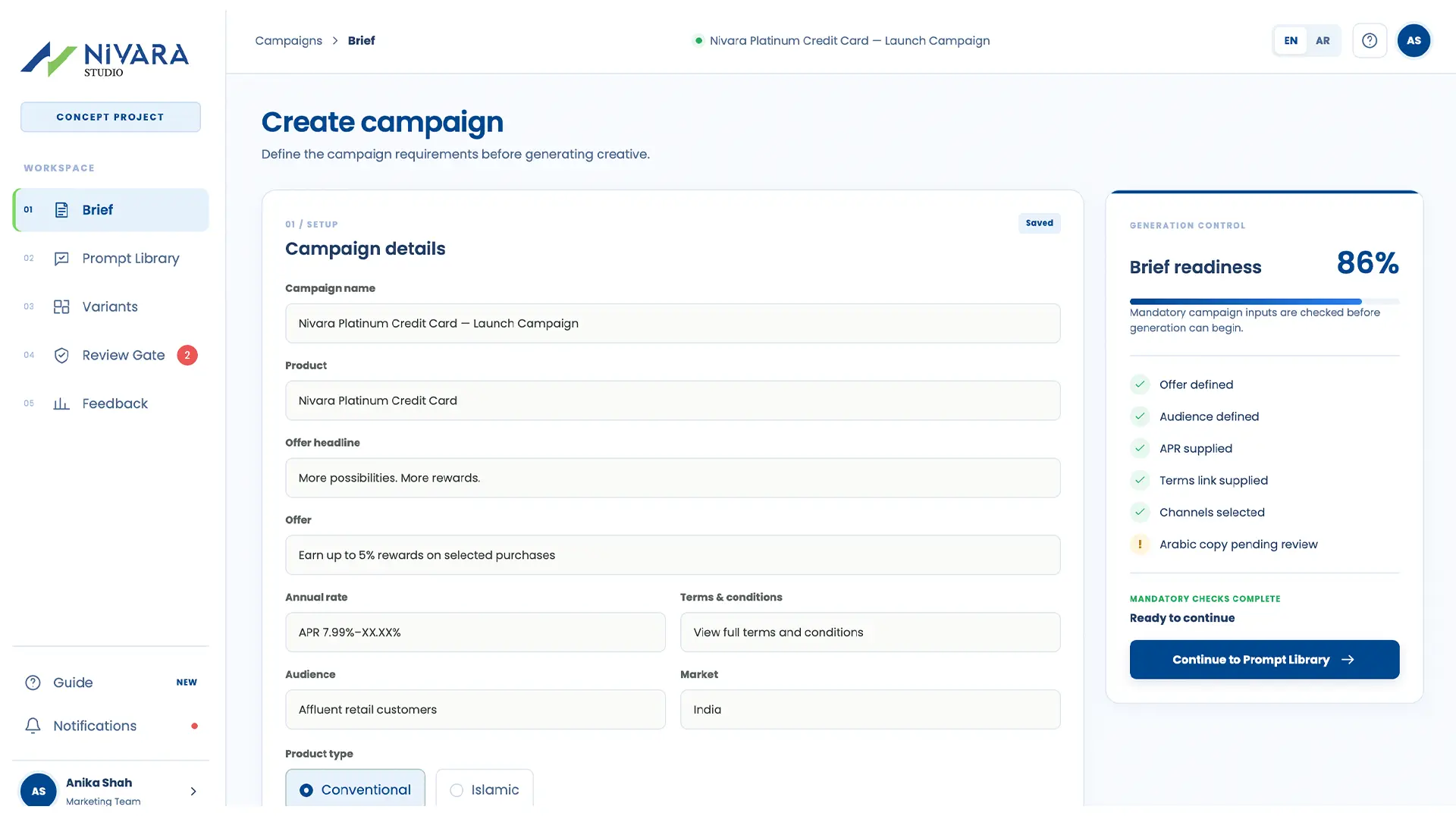Viewport: 1456px width, 819px height.
Task: Open the Review Gate step
Action: coord(111,356)
